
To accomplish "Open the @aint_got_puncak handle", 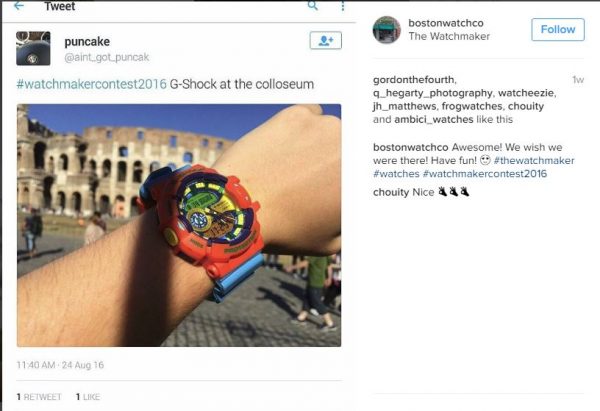I will 106,57.
